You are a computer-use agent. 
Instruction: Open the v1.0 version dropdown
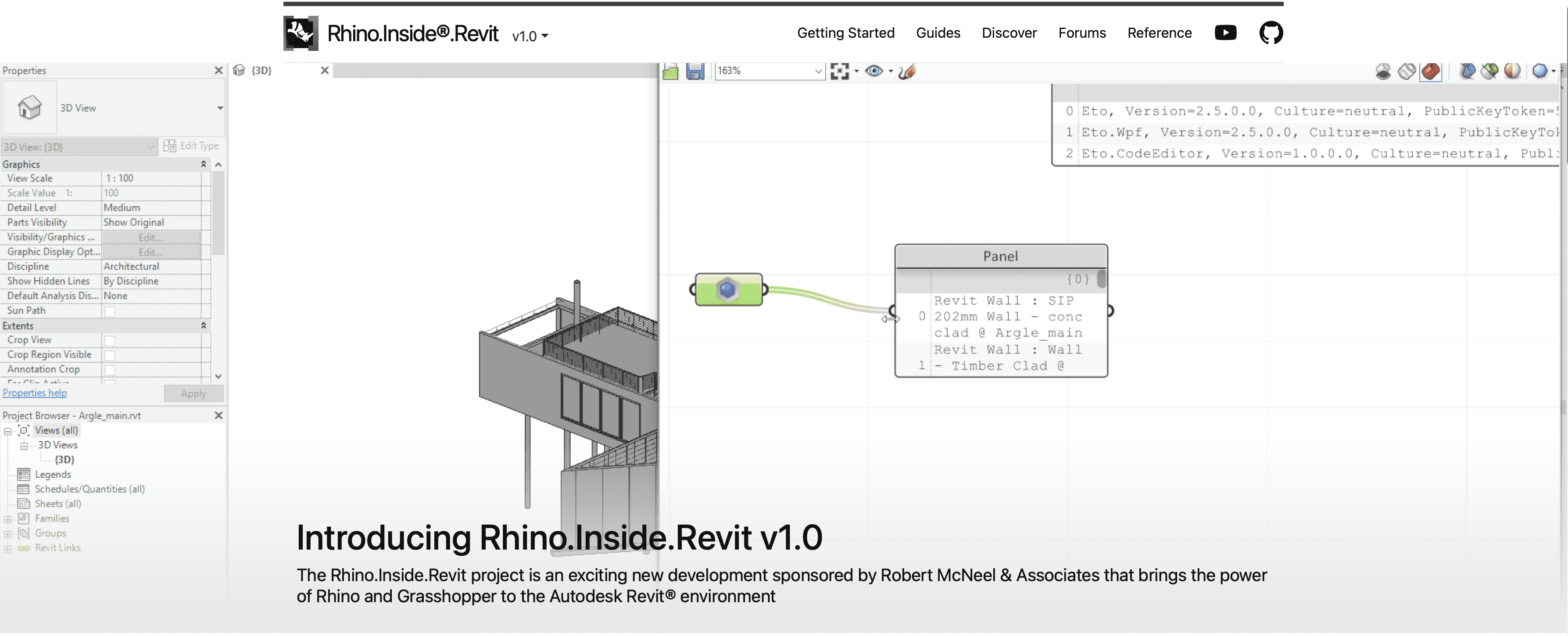(x=530, y=36)
